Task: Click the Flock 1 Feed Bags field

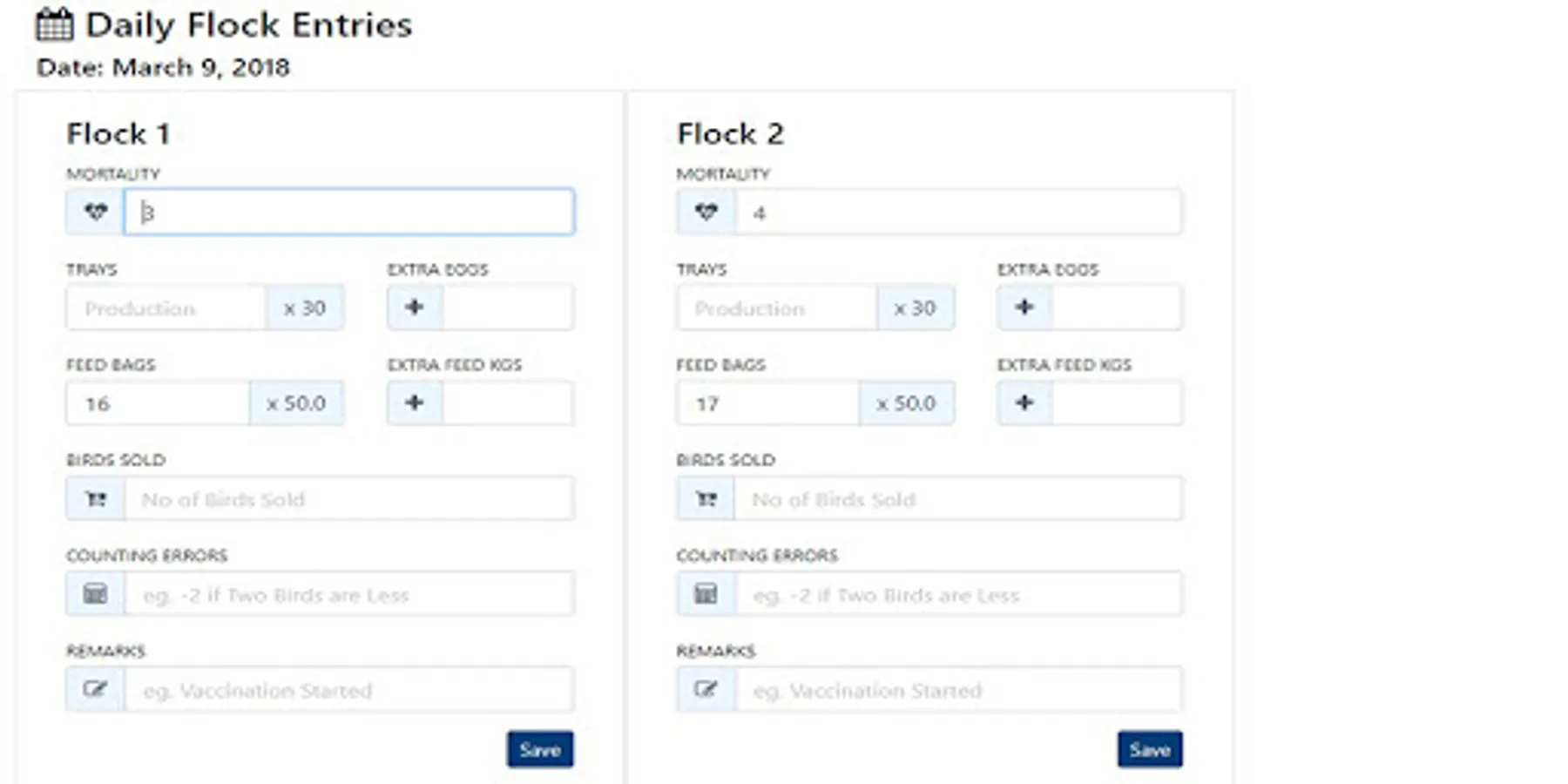Action: (x=157, y=403)
